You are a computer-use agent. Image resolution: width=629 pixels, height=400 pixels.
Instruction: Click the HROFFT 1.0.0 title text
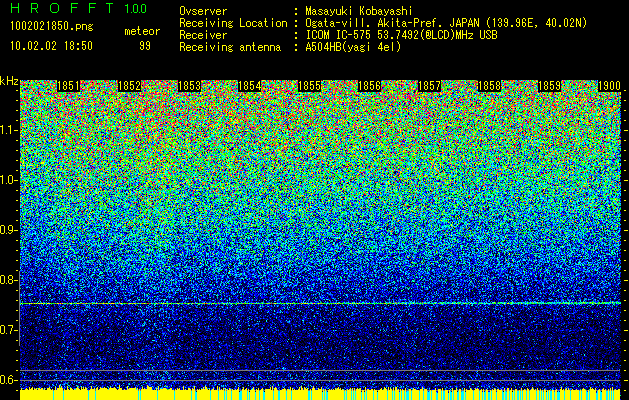[78, 8]
